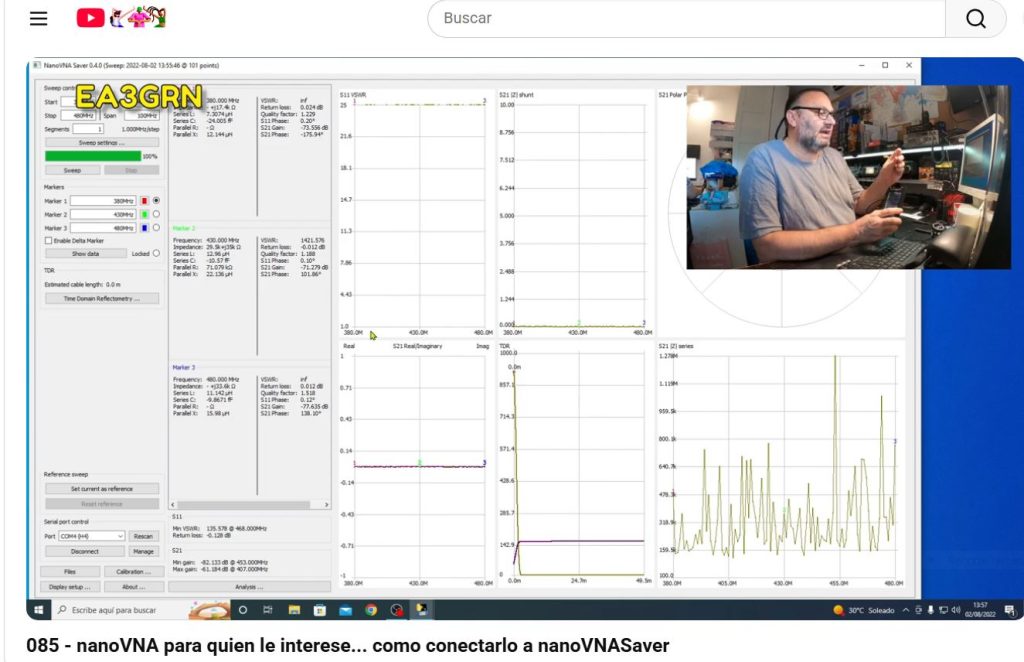
Task: Open the YouTube hamburger menu
Action: click(39, 18)
